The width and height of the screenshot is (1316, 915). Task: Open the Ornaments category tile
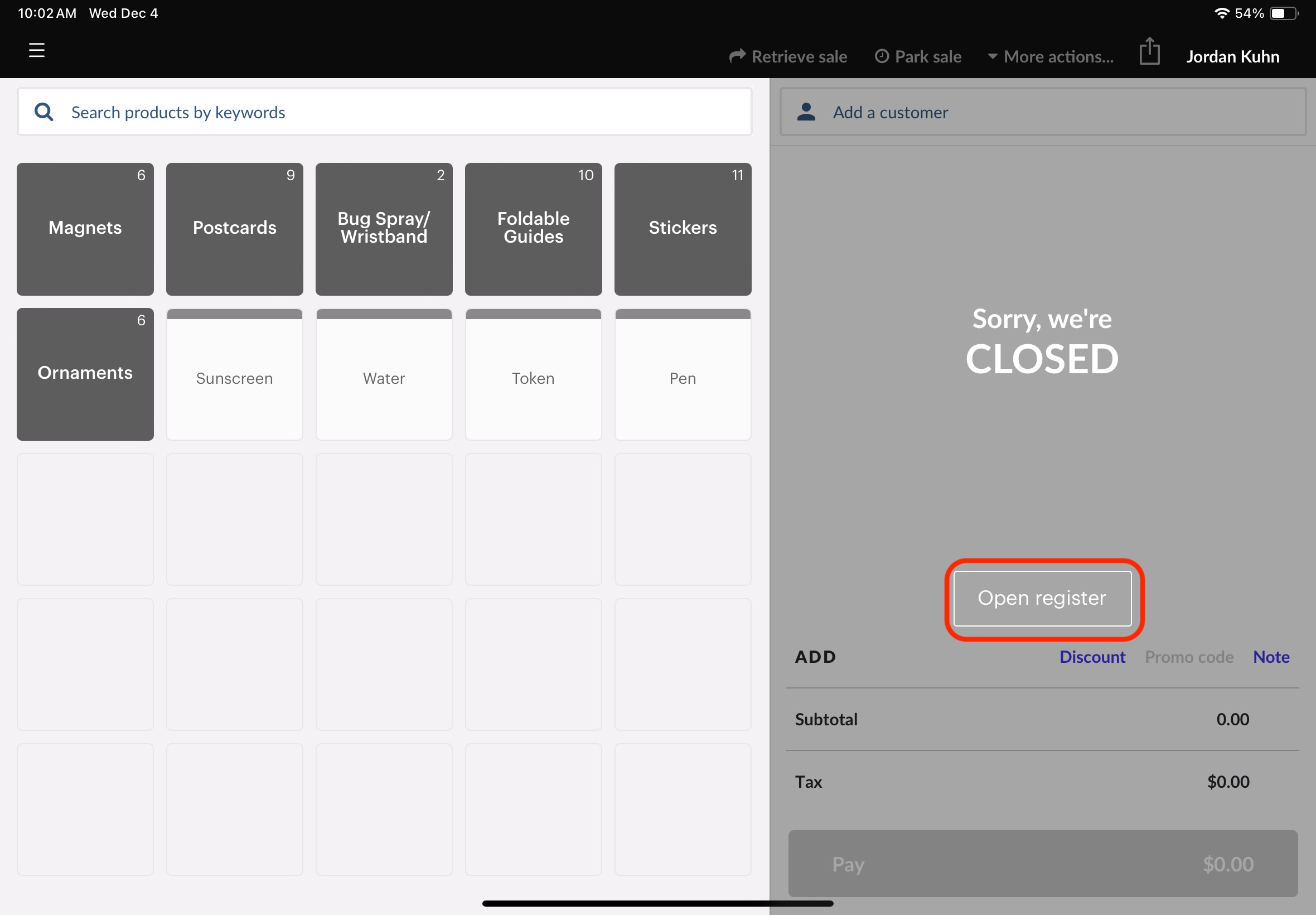click(85, 374)
